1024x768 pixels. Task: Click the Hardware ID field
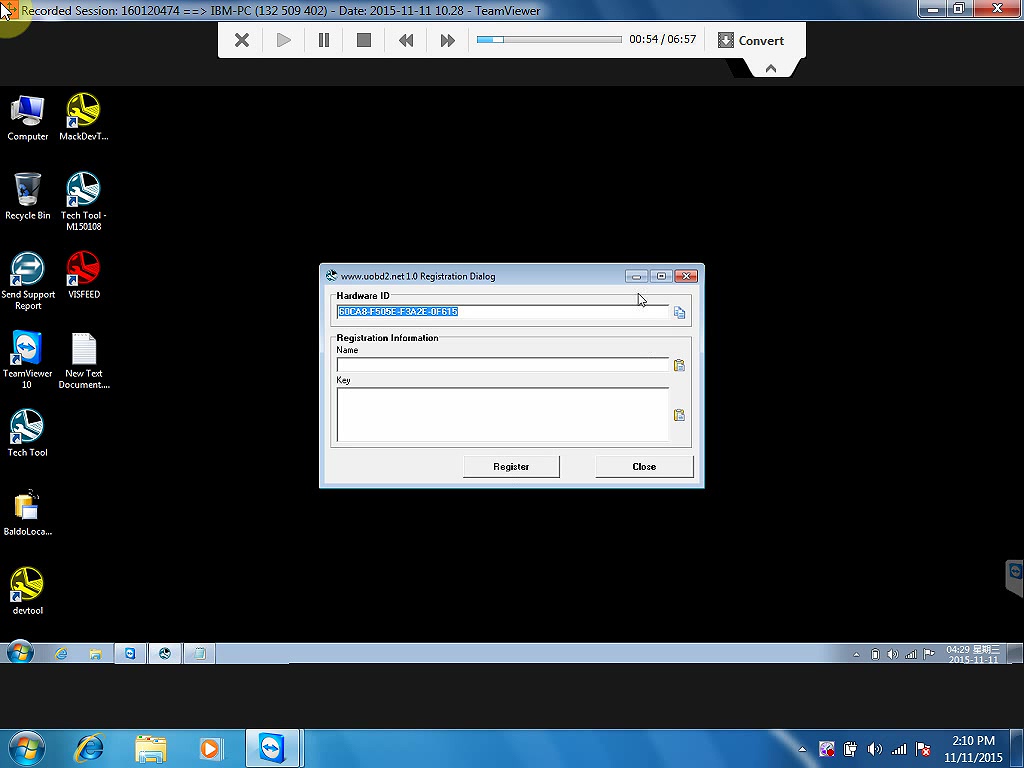click(503, 312)
